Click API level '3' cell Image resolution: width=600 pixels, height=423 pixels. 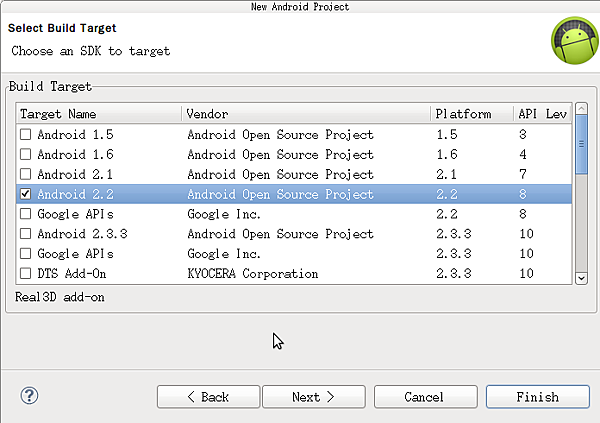click(523, 134)
